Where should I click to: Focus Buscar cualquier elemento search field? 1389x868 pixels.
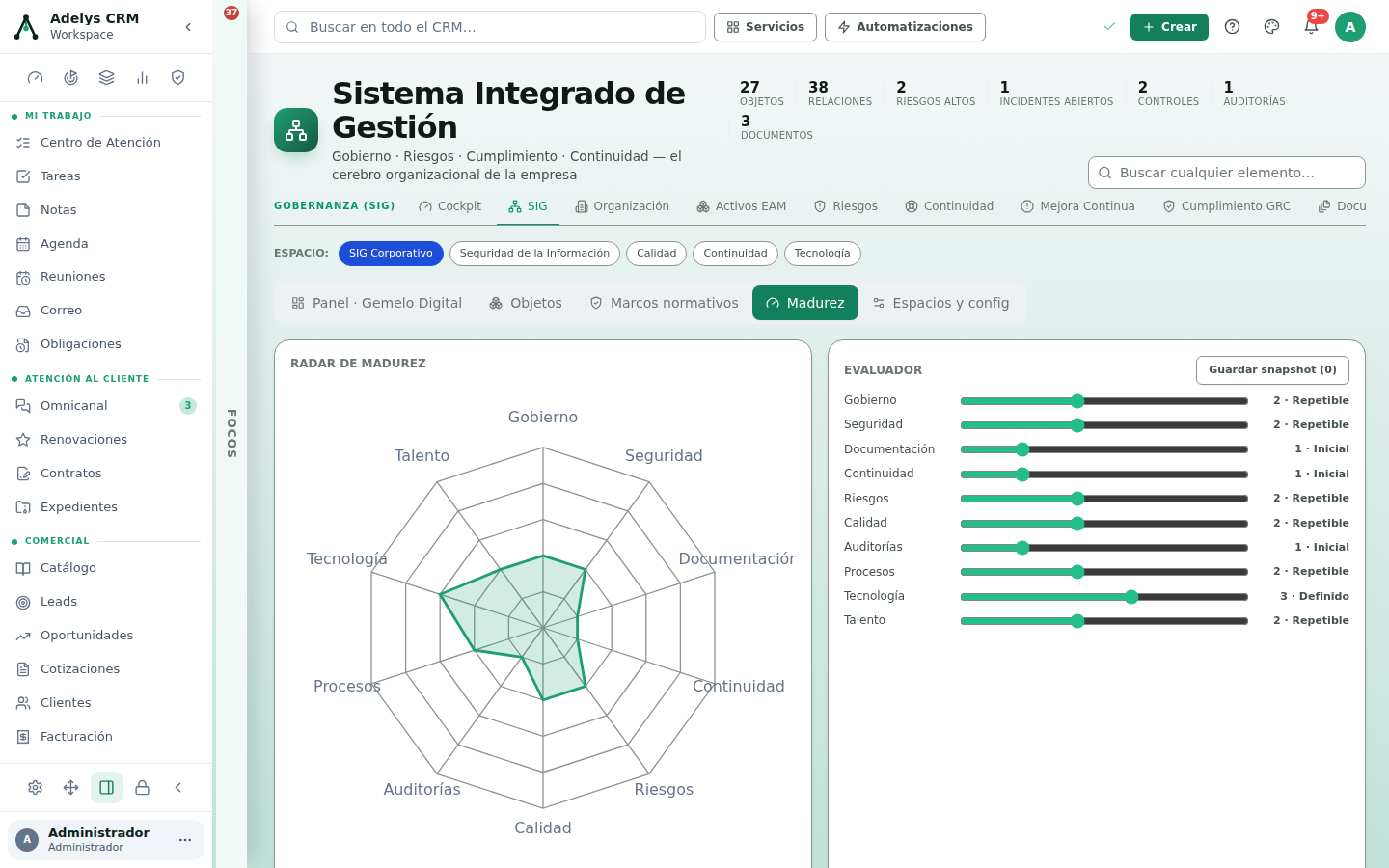pos(1227,173)
